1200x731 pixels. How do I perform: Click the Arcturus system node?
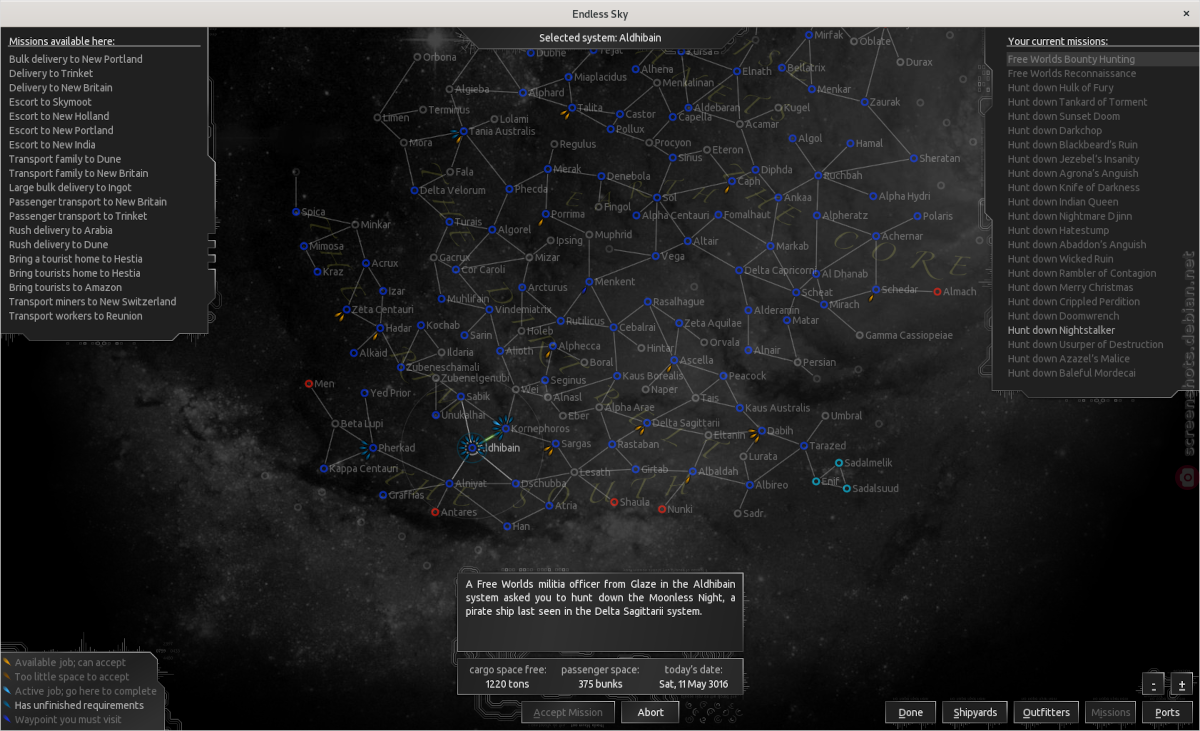(x=522, y=288)
